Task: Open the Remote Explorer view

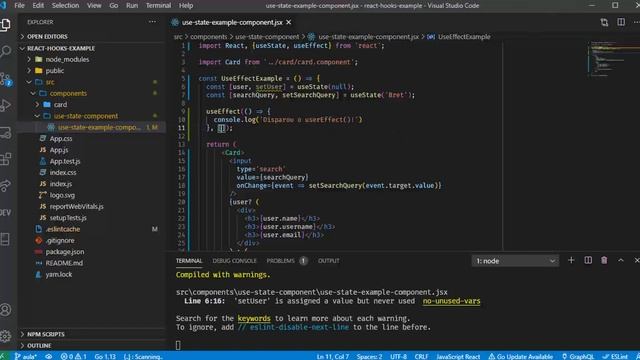Action: click(6, 132)
